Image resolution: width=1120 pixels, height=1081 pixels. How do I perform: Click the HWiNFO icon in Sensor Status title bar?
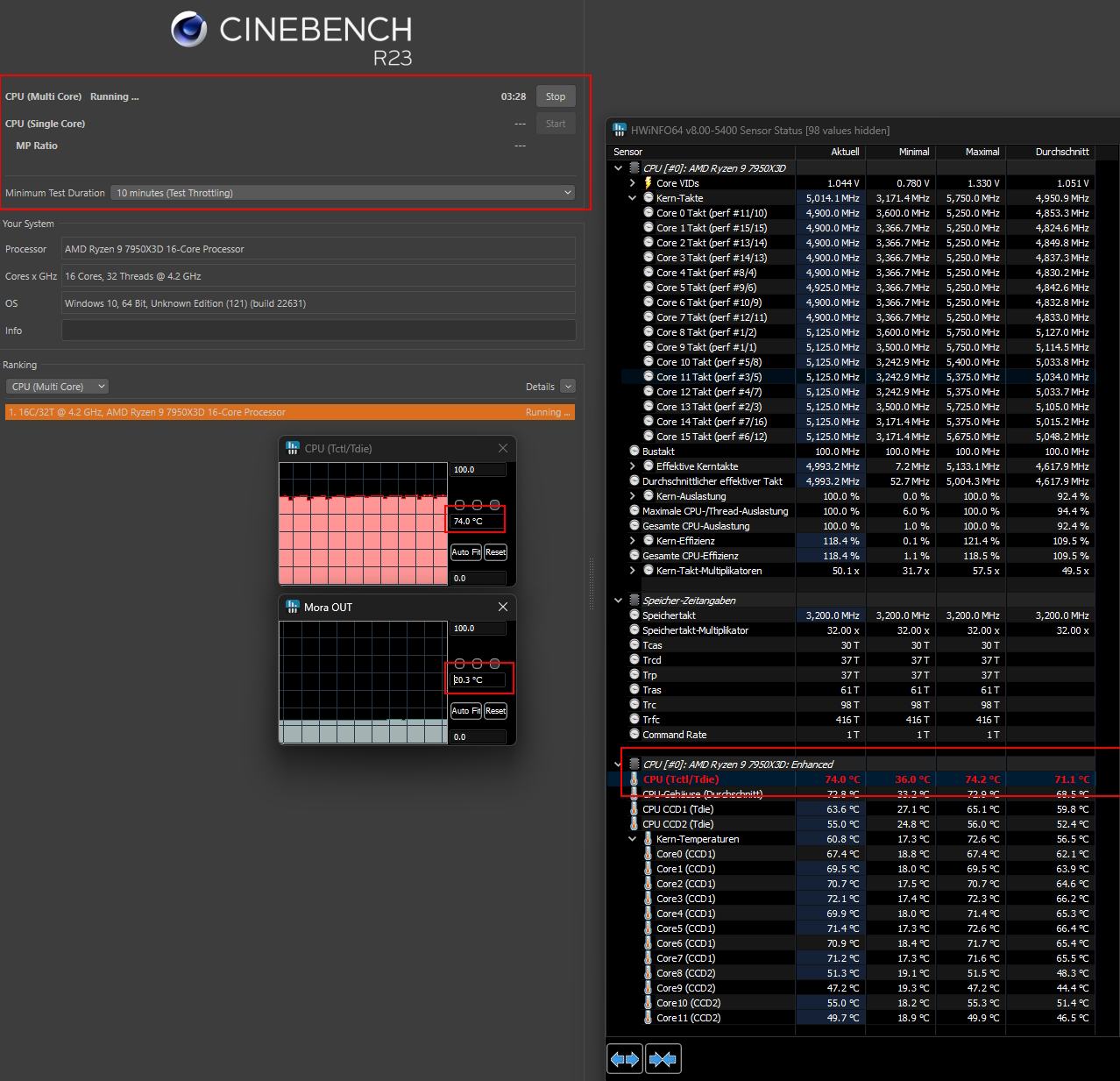[620, 130]
